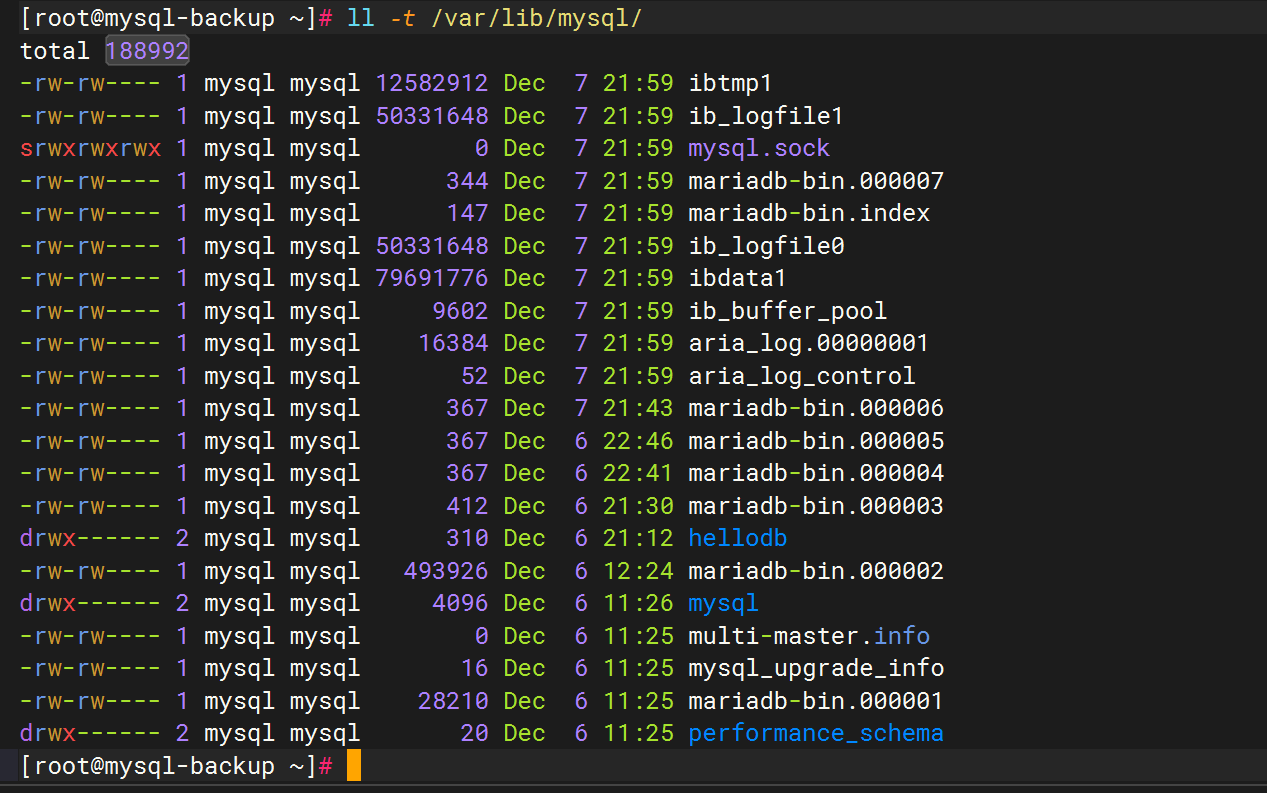Click the filename mariadb-bin.000005
Screen dimensions: 1267x793
coord(816,441)
